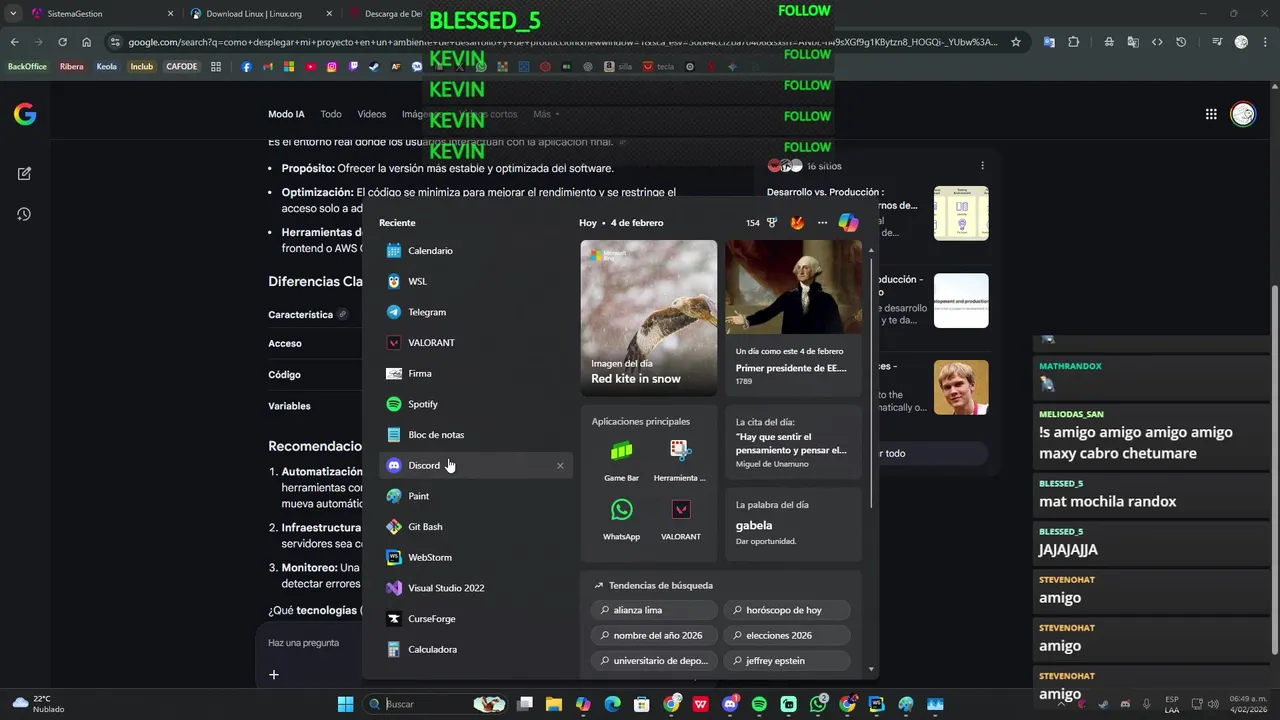The width and height of the screenshot is (1280, 720).
Task: Click the Windows Start button
Action: click(x=345, y=704)
